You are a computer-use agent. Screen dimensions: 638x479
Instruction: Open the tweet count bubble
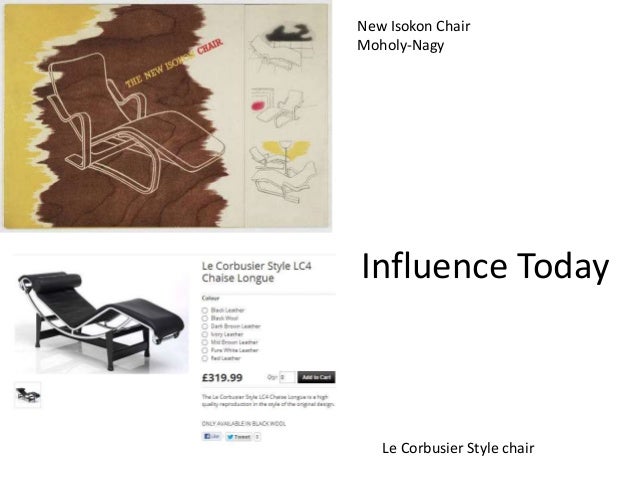[x=257, y=437]
